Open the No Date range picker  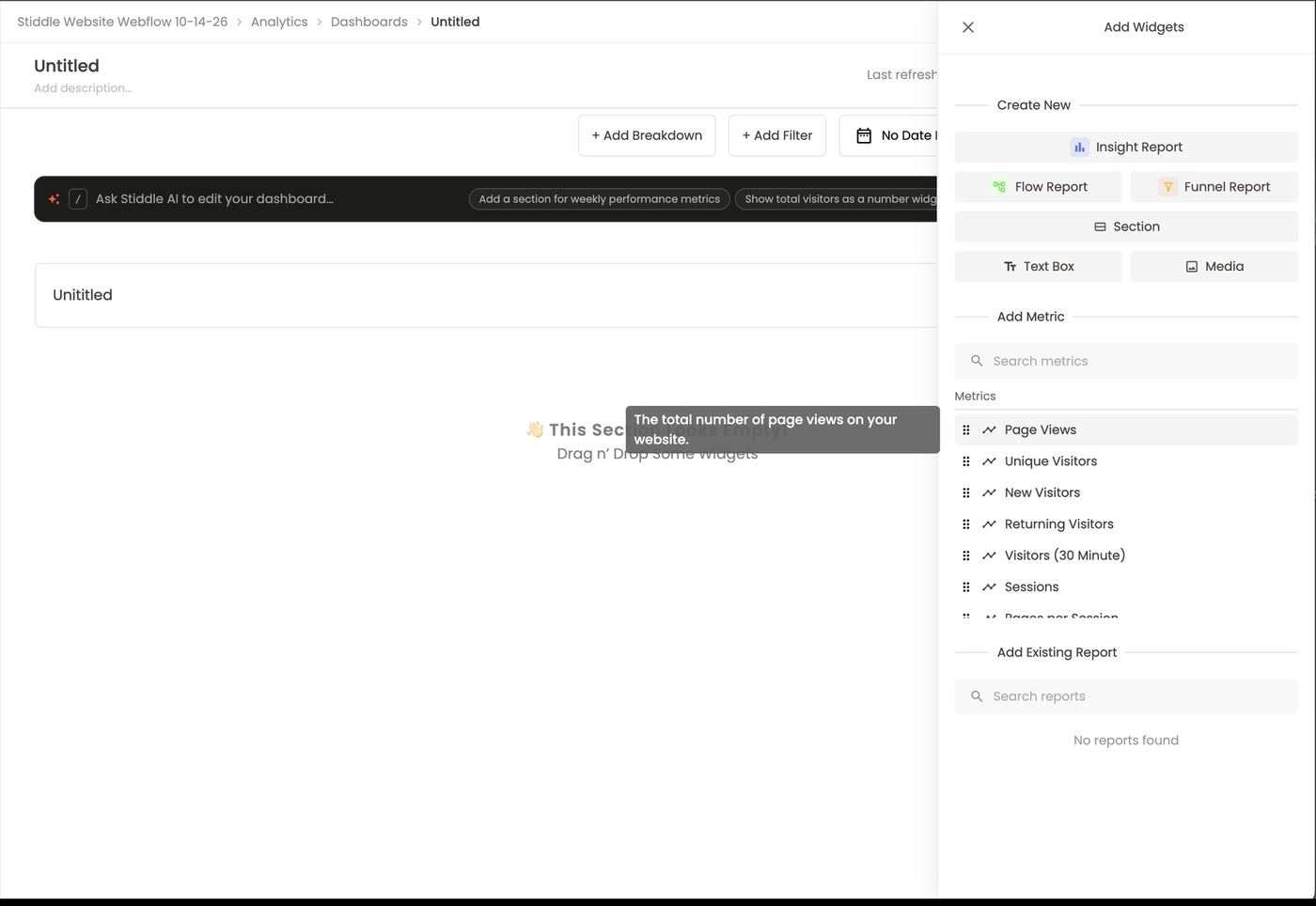point(889,135)
